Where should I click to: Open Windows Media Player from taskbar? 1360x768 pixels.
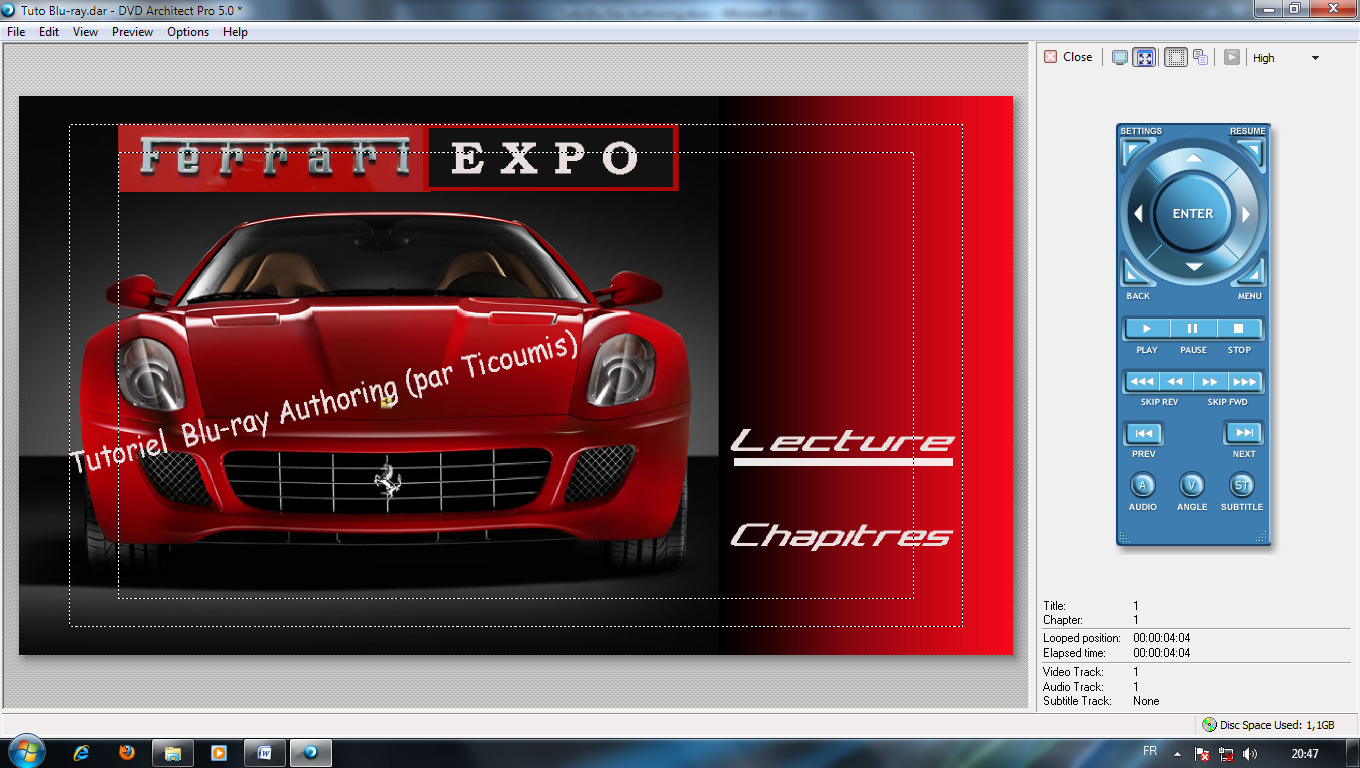[x=219, y=753]
